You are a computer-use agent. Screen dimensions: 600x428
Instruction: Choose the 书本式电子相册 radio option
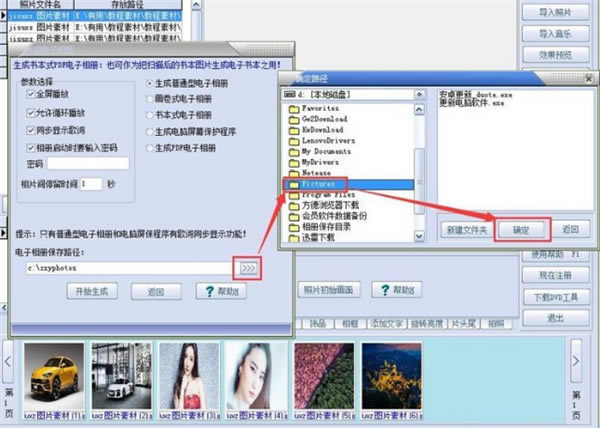click(x=150, y=115)
